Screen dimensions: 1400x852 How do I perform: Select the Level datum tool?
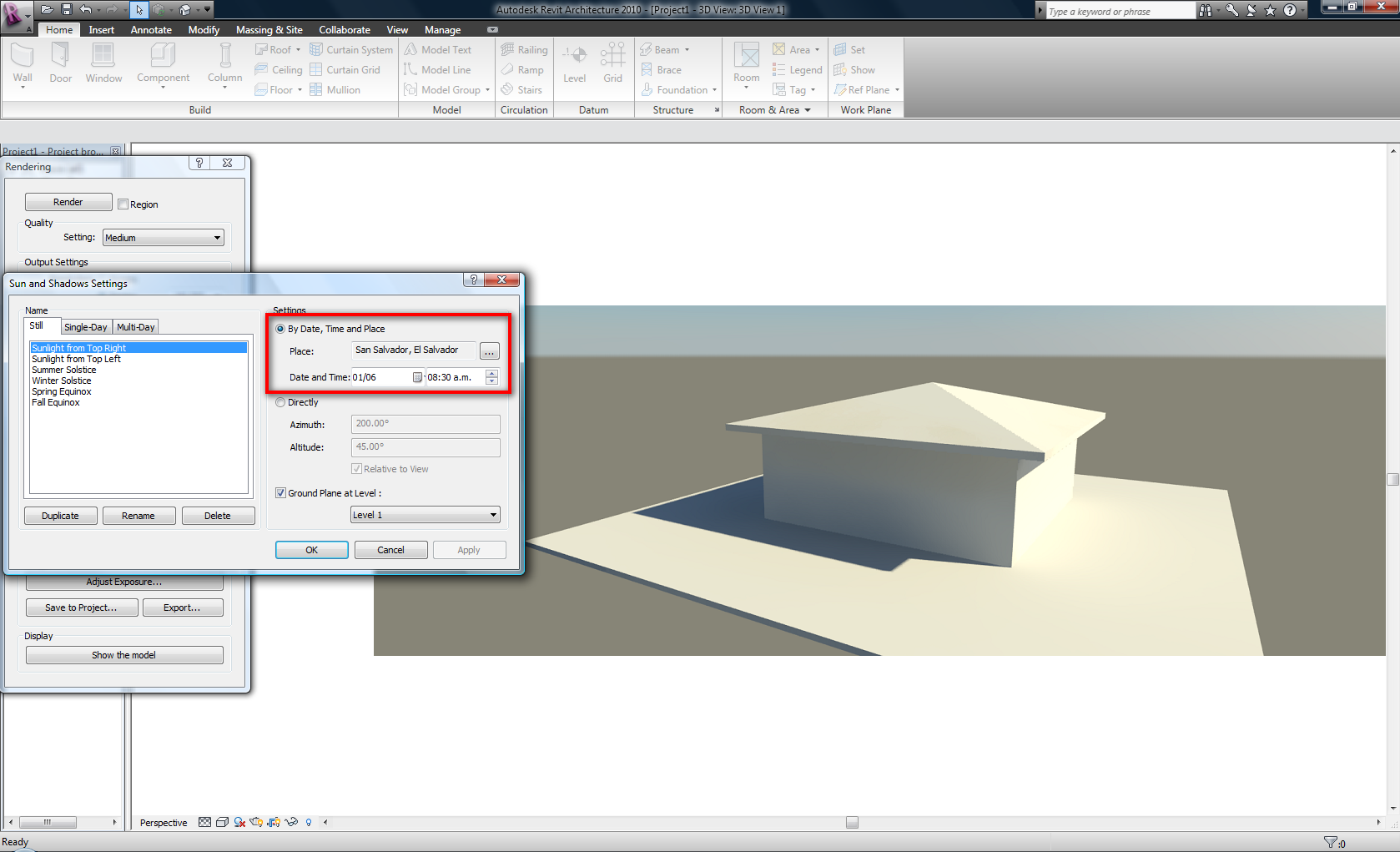click(574, 57)
